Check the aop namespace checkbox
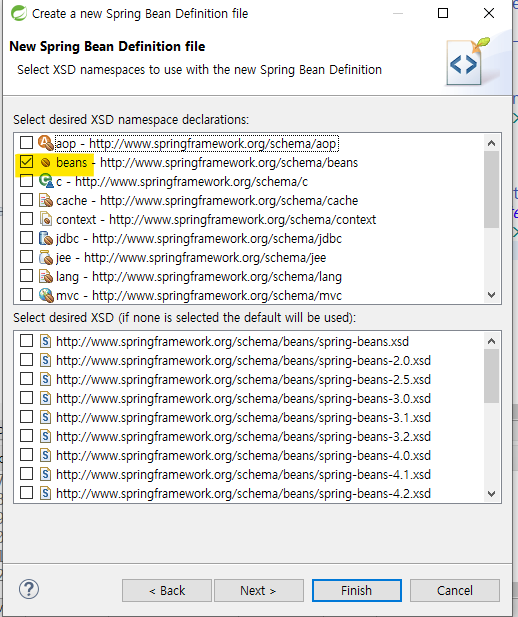Screen dimensions: 518x617 click(26, 142)
